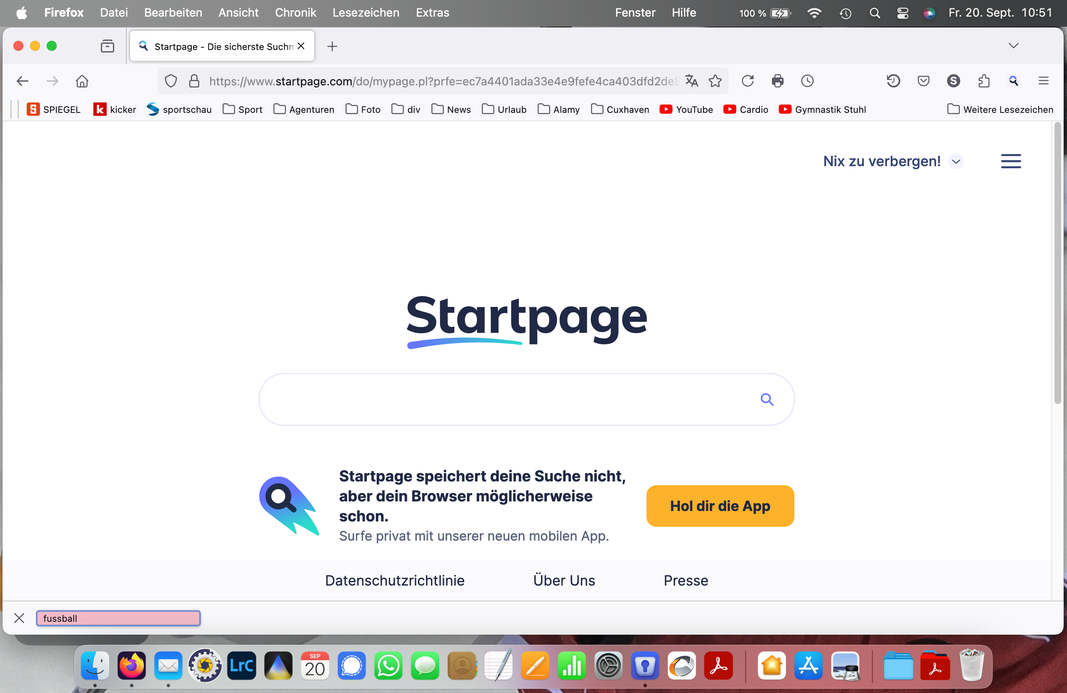Open the Alamy bookmarks folder
The width and height of the screenshot is (1067, 693).
pos(559,110)
